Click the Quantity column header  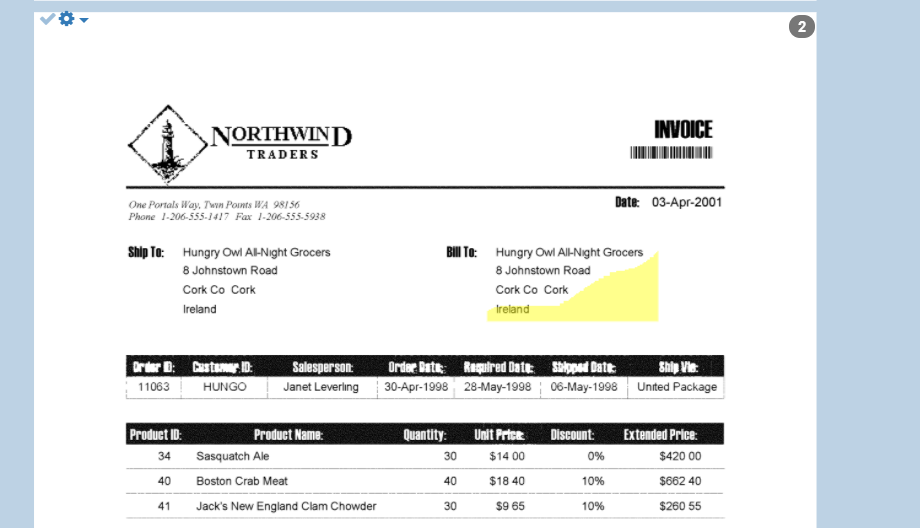pos(424,435)
